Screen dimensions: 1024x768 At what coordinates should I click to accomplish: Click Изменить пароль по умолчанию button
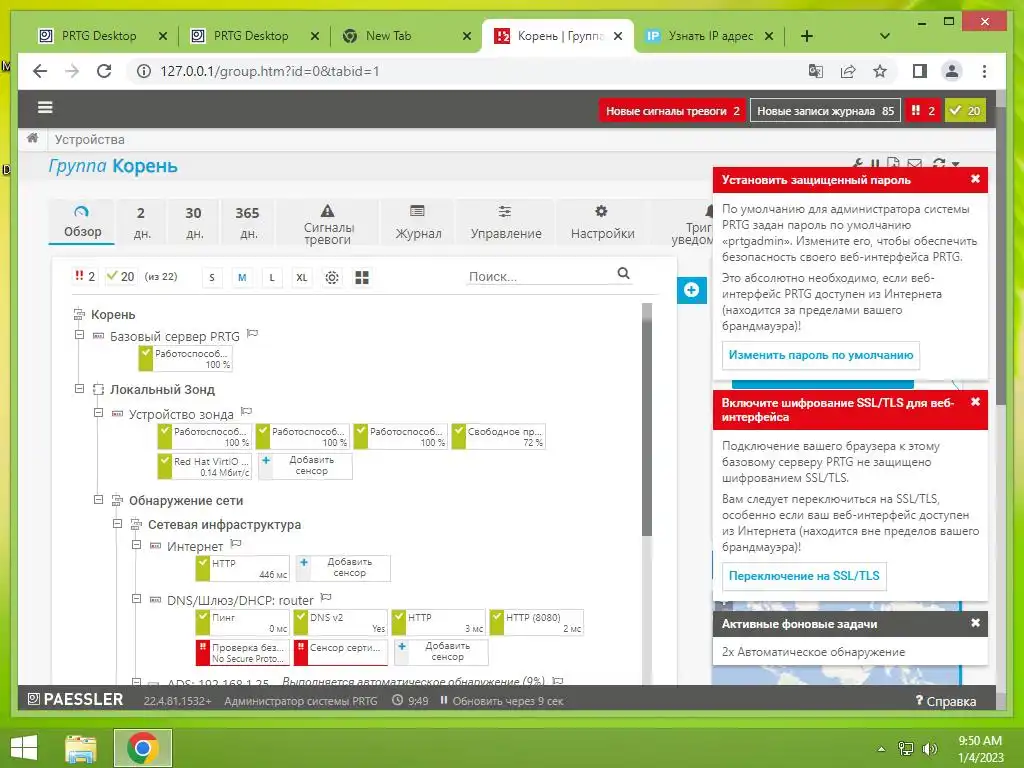821,355
